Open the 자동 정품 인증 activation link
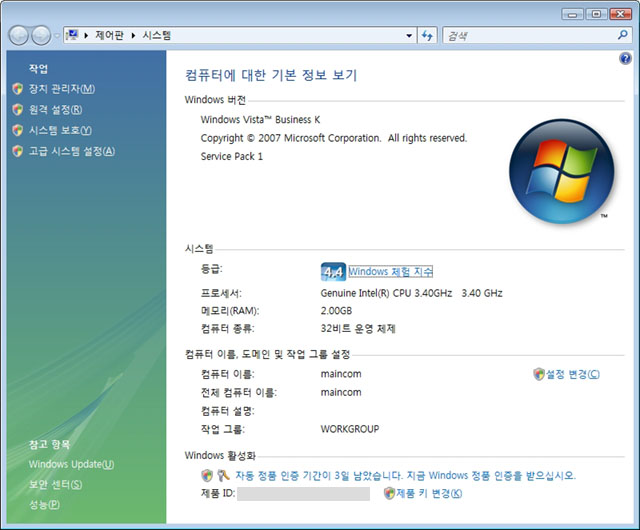Image resolution: width=640 pixels, height=530 pixels. click(405, 476)
